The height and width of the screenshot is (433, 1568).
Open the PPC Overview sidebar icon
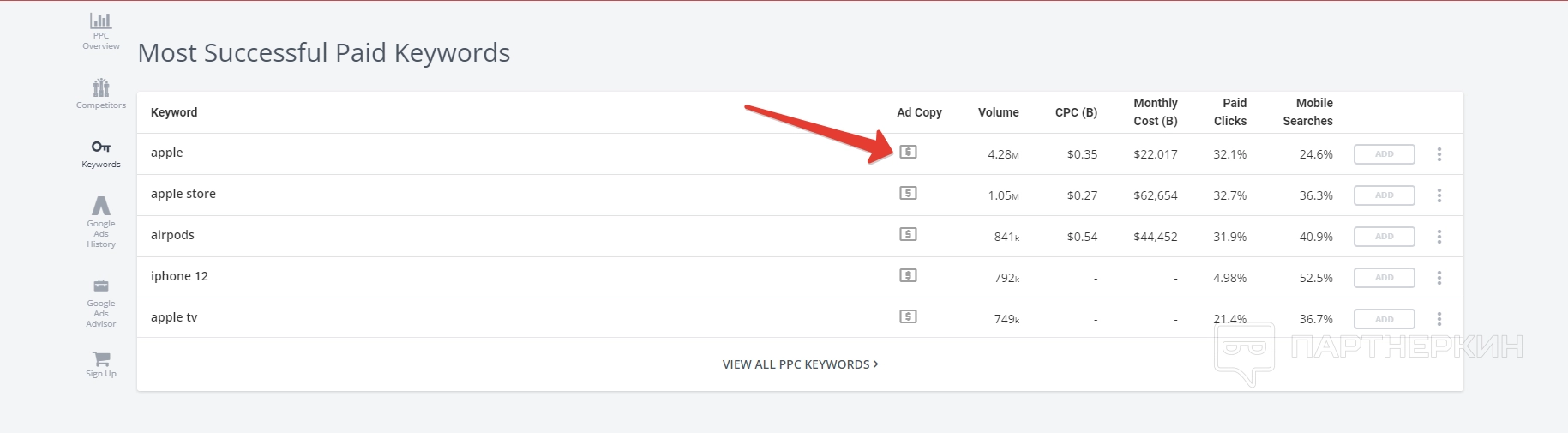(101, 21)
